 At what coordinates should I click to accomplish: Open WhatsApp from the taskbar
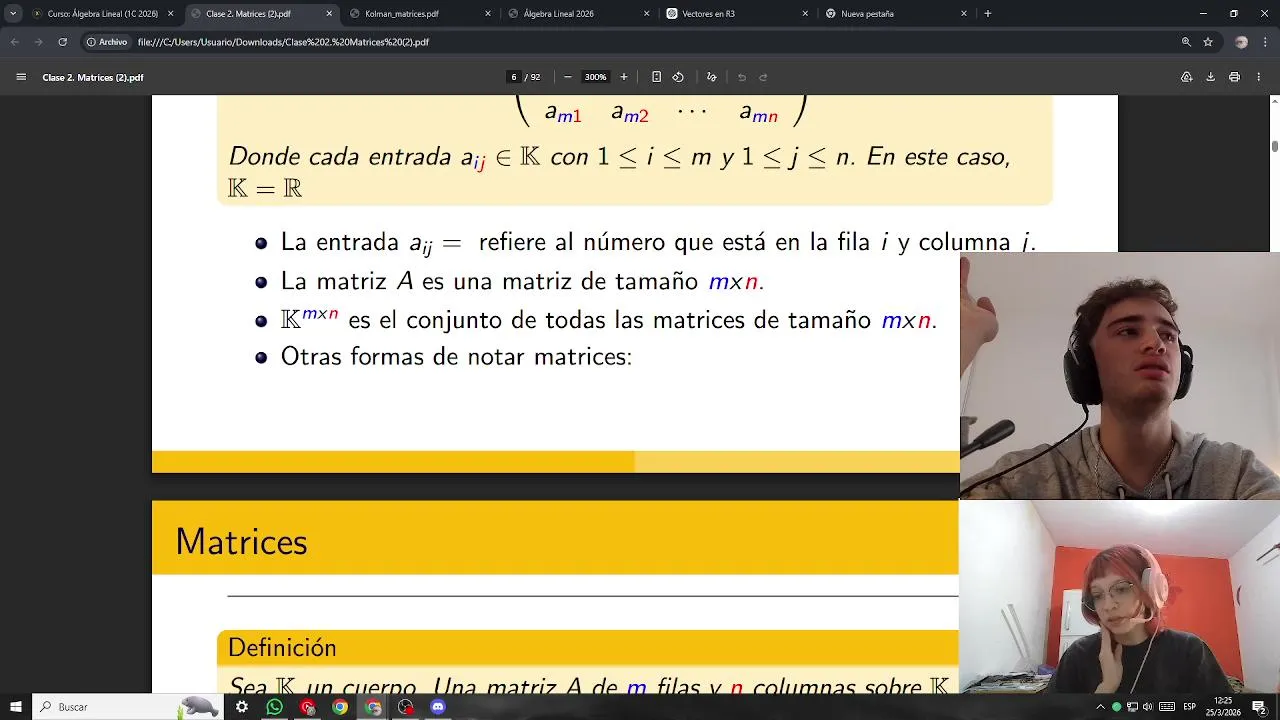[x=275, y=707]
